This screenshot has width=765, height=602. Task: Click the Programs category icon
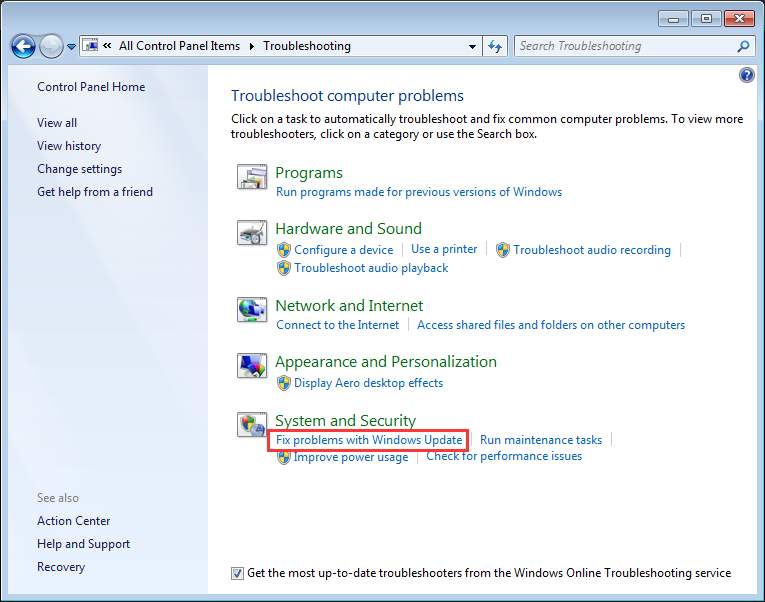click(251, 178)
